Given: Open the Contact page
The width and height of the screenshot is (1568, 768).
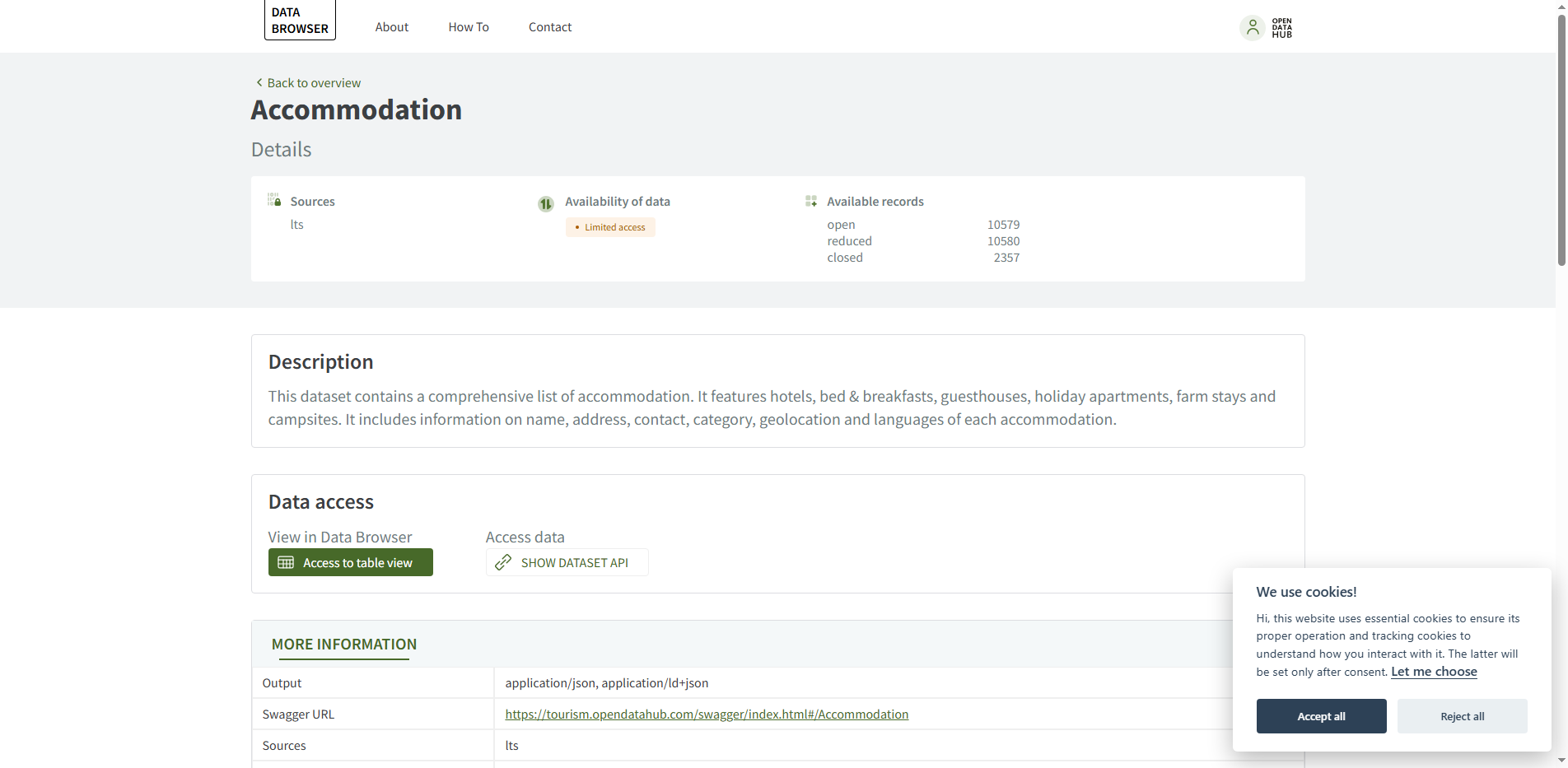Looking at the screenshot, I should click(549, 26).
